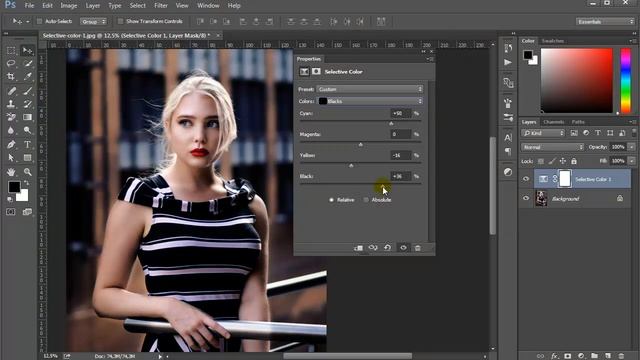Select the Eyedropper tool

pos(27,76)
